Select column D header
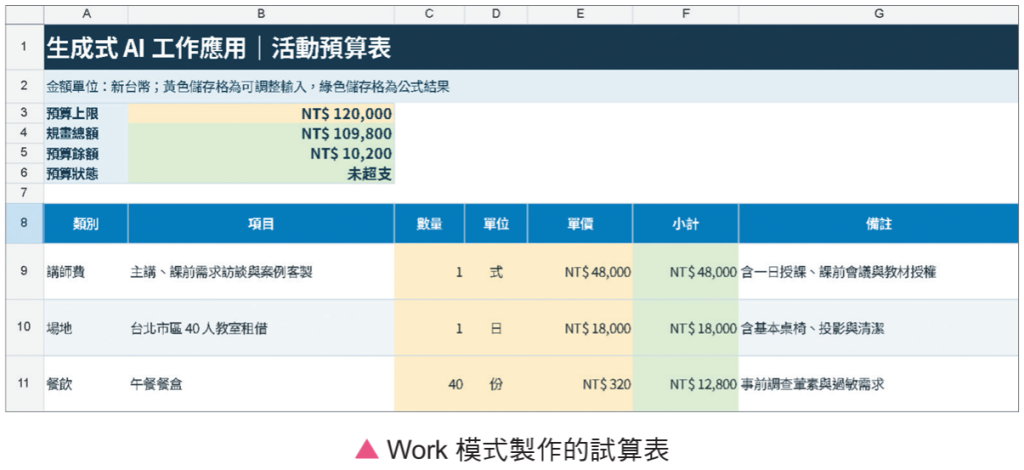 496,14
